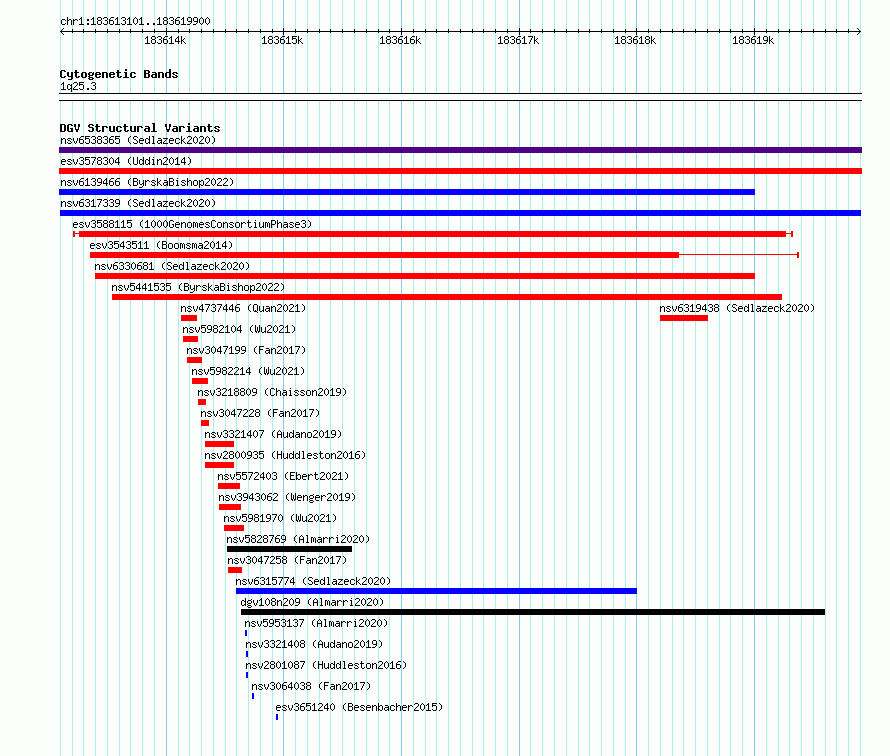Click the DGV Structural Variants track title
The width and height of the screenshot is (890, 756).
pos(140,128)
